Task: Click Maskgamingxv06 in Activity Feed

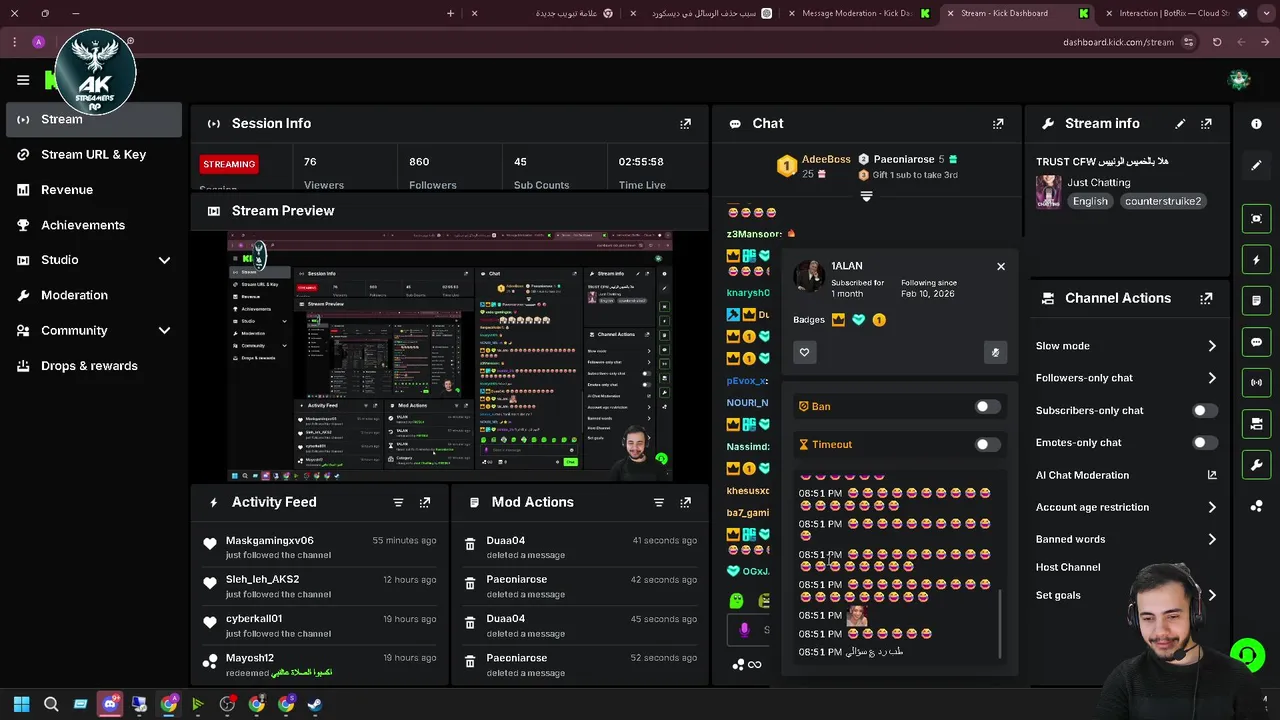Action: pos(269,541)
